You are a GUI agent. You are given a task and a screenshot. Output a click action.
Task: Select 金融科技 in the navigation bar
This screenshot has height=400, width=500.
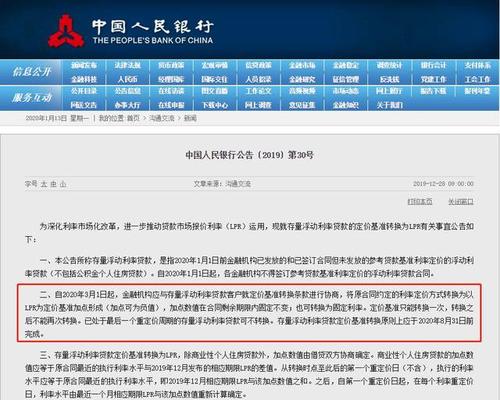84,79
